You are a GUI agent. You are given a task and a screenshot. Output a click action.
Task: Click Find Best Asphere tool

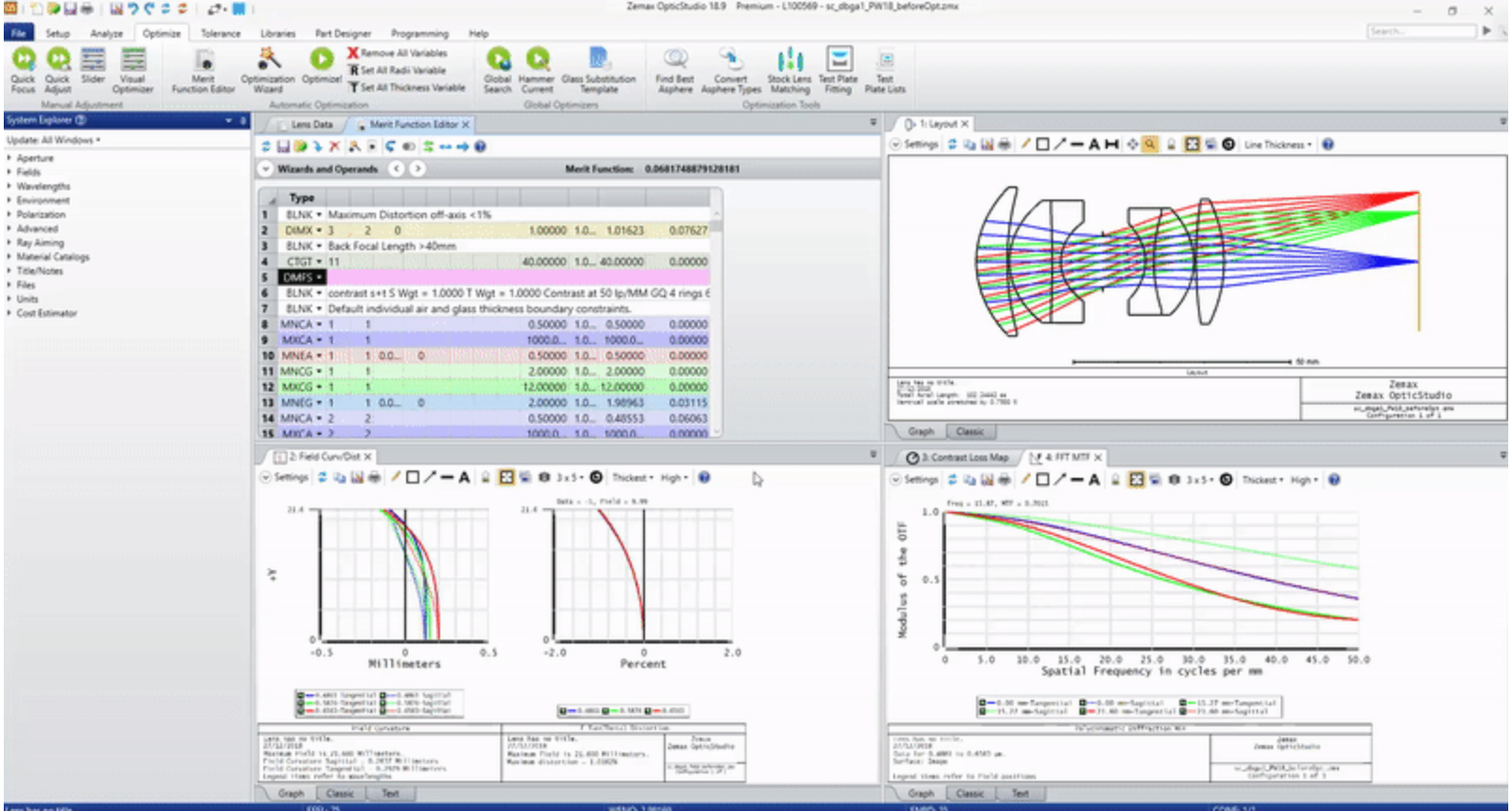(x=675, y=70)
